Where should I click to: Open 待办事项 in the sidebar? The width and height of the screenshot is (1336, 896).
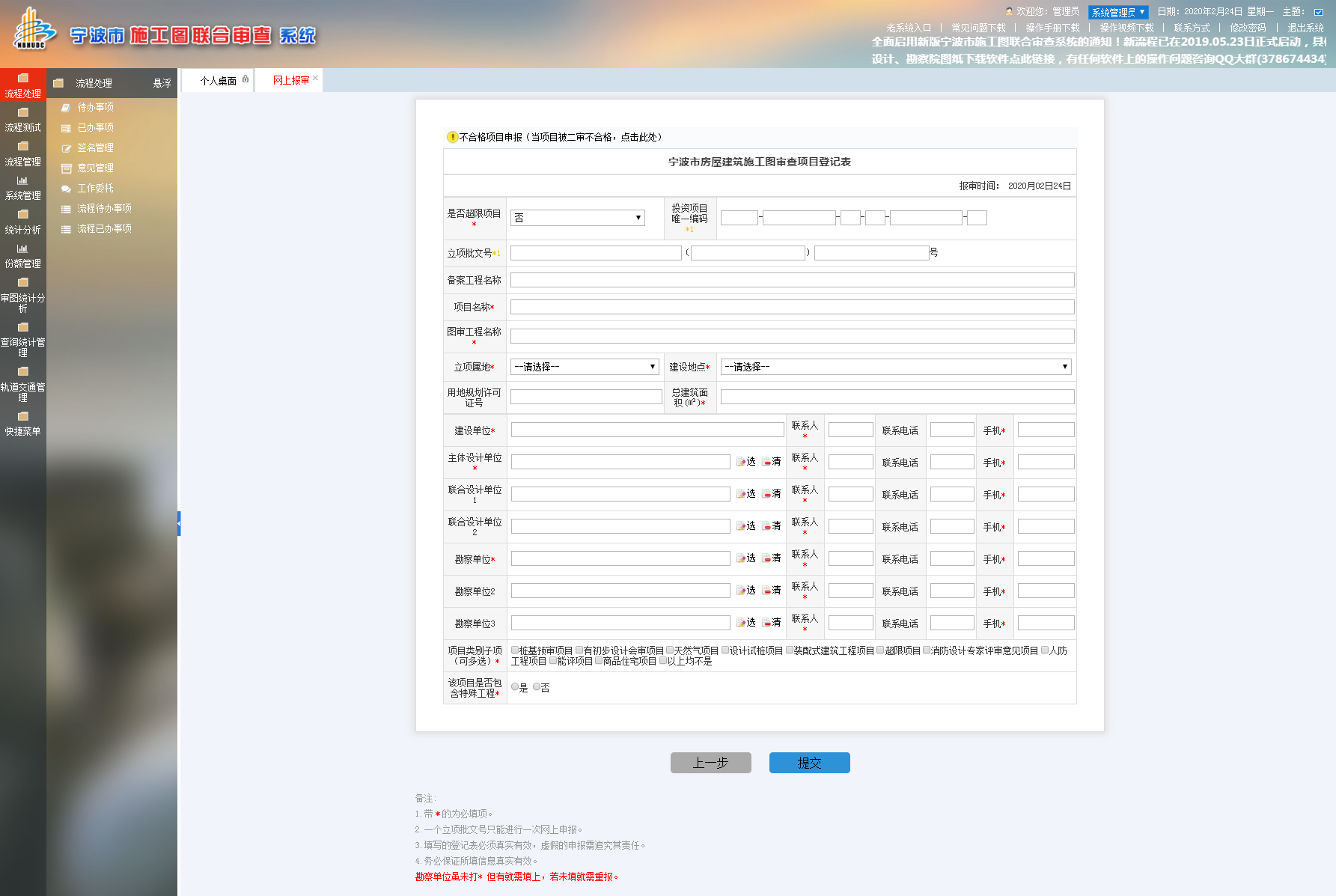coord(95,108)
